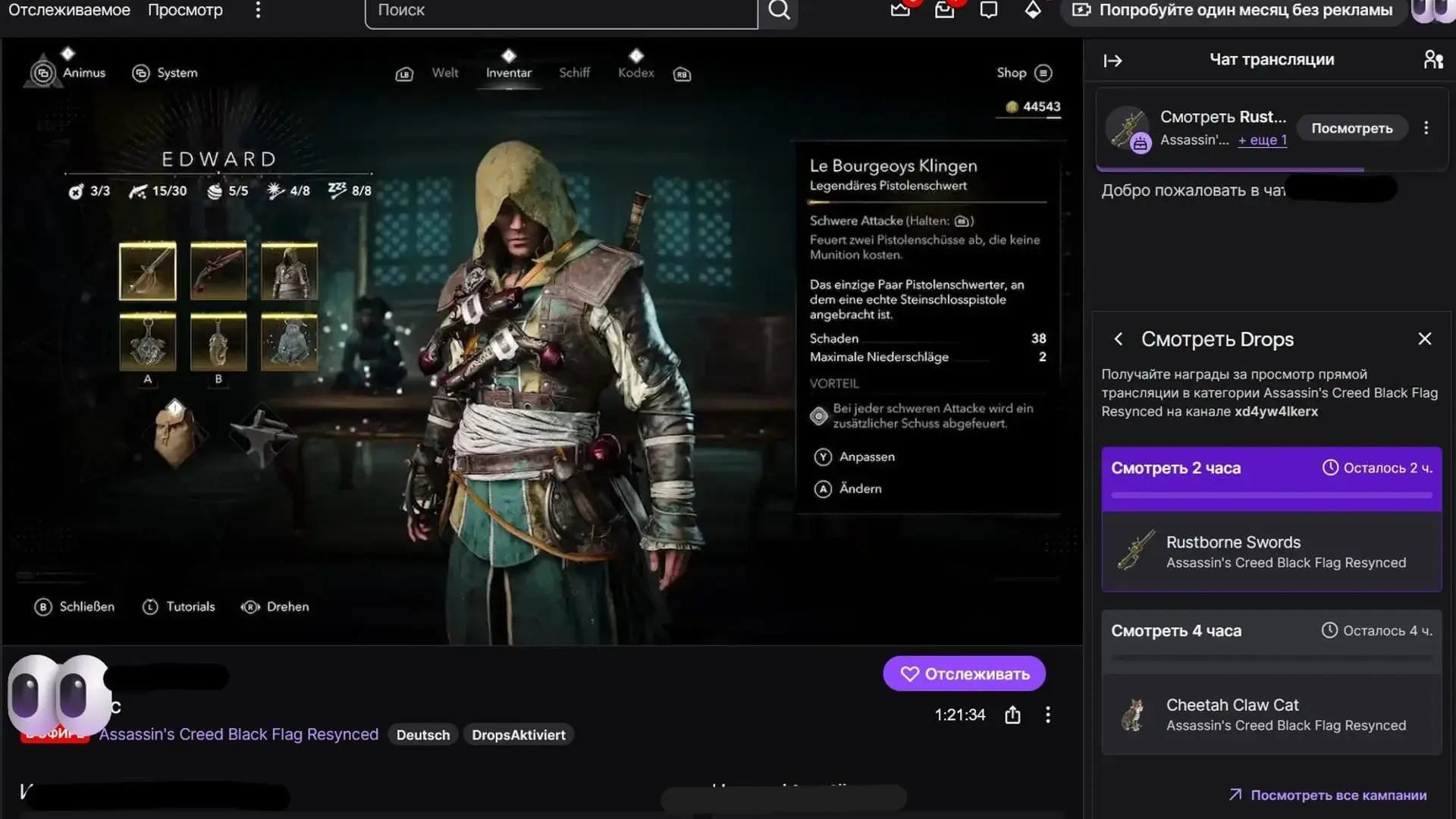Select the hooded outfit inventory slot

point(289,271)
